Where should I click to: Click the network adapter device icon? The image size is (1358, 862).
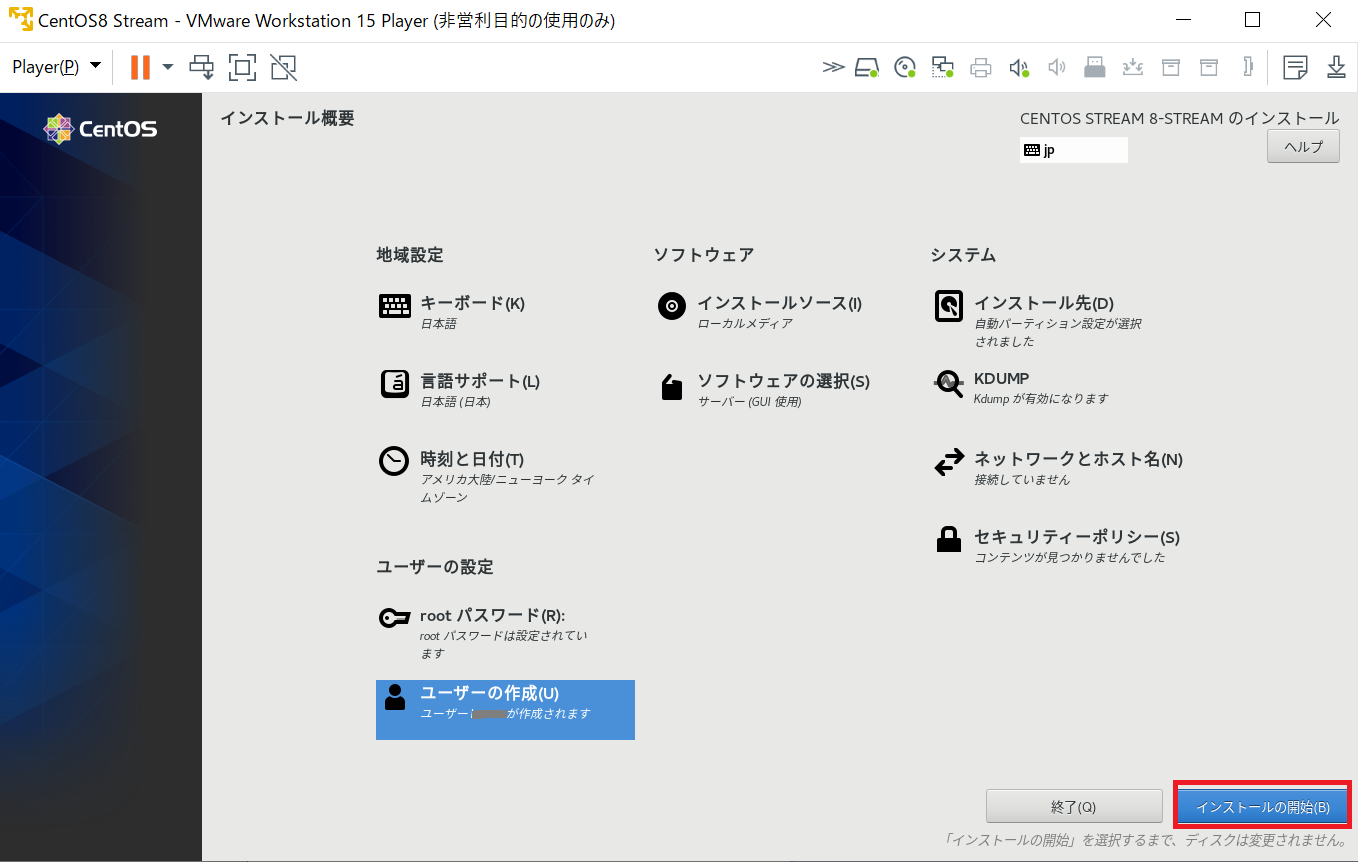[x=943, y=67]
